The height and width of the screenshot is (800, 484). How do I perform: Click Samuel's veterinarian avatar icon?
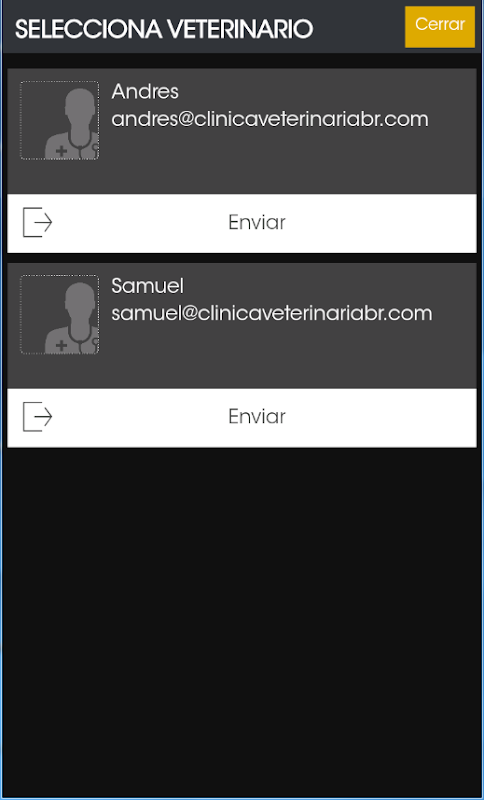60,314
